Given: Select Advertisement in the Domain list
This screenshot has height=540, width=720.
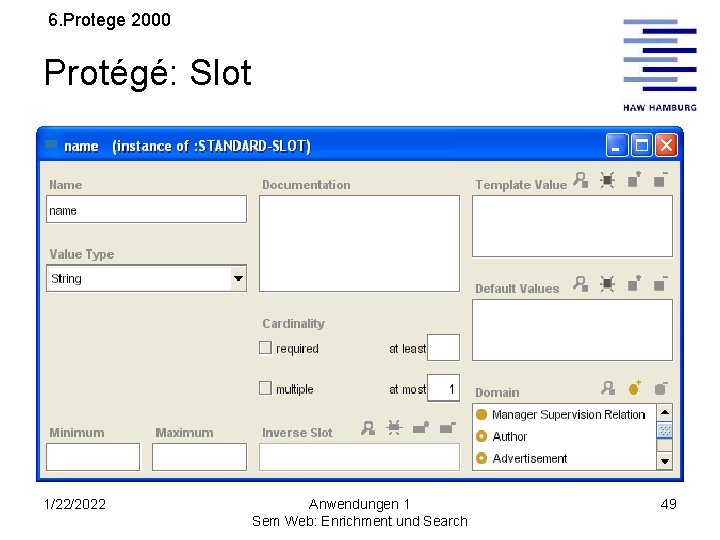Looking at the screenshot, I should coord(564,458).
